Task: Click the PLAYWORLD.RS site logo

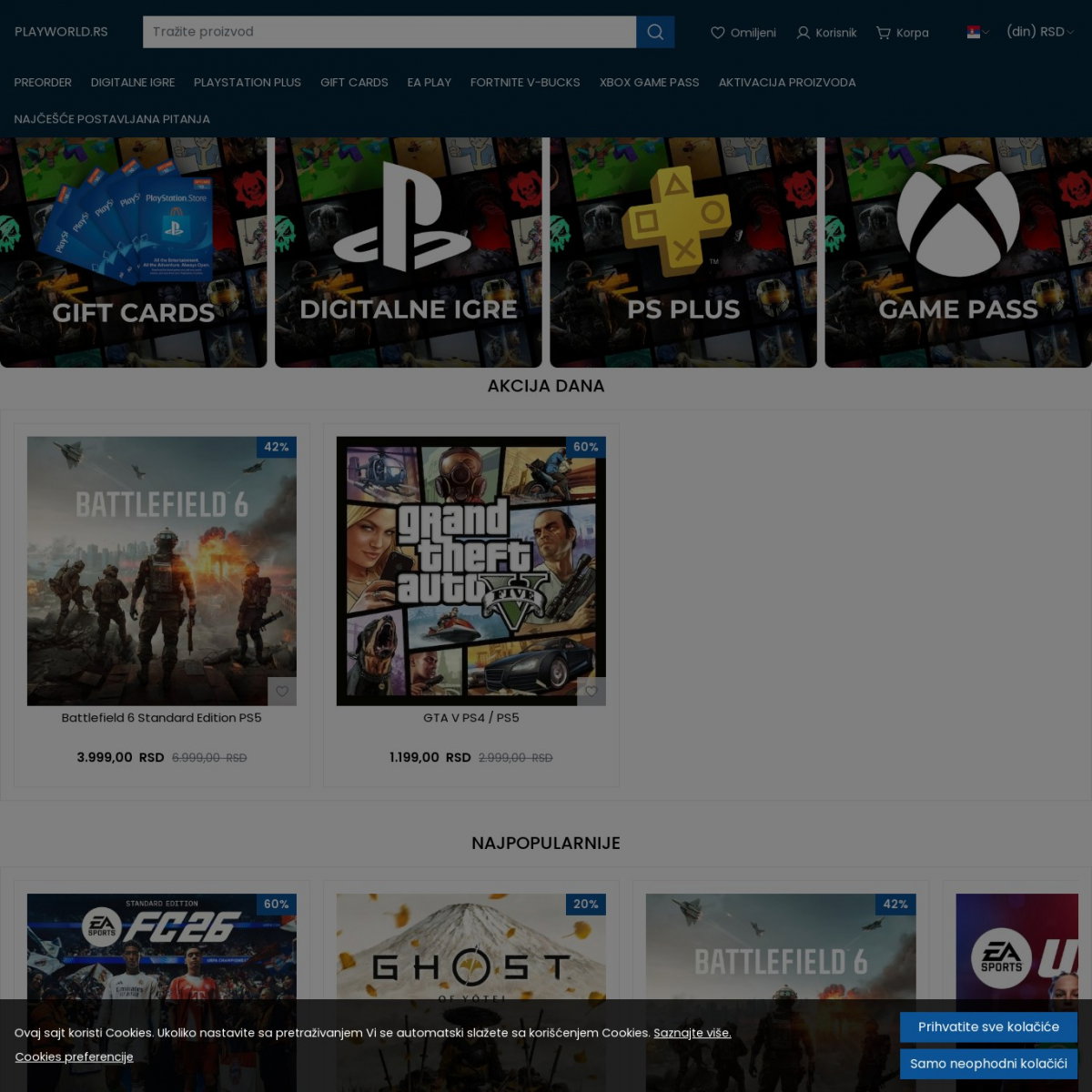Action: pyautogui.click(x=61, y=32)
